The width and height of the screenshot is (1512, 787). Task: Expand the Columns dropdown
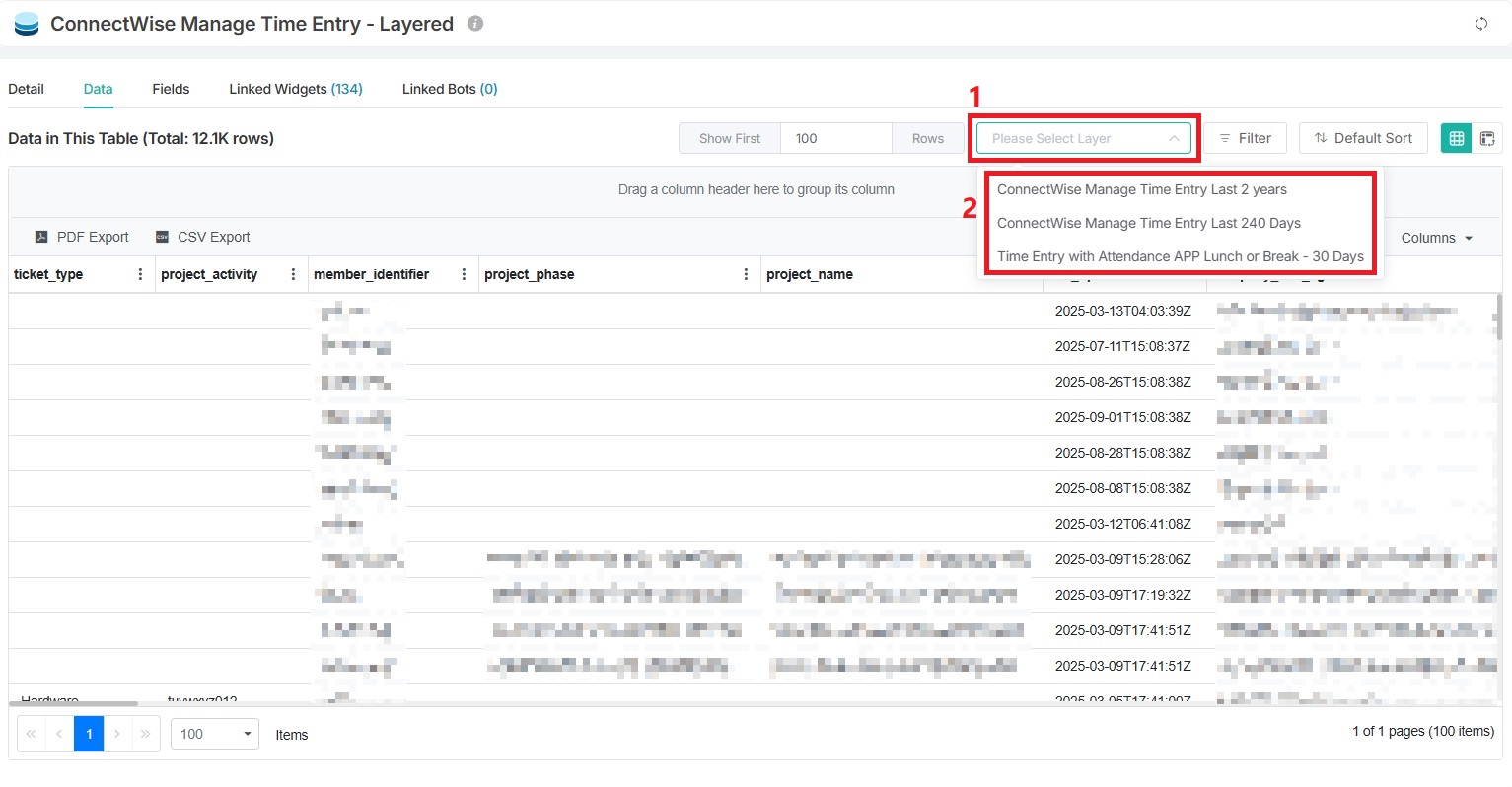1436,238
